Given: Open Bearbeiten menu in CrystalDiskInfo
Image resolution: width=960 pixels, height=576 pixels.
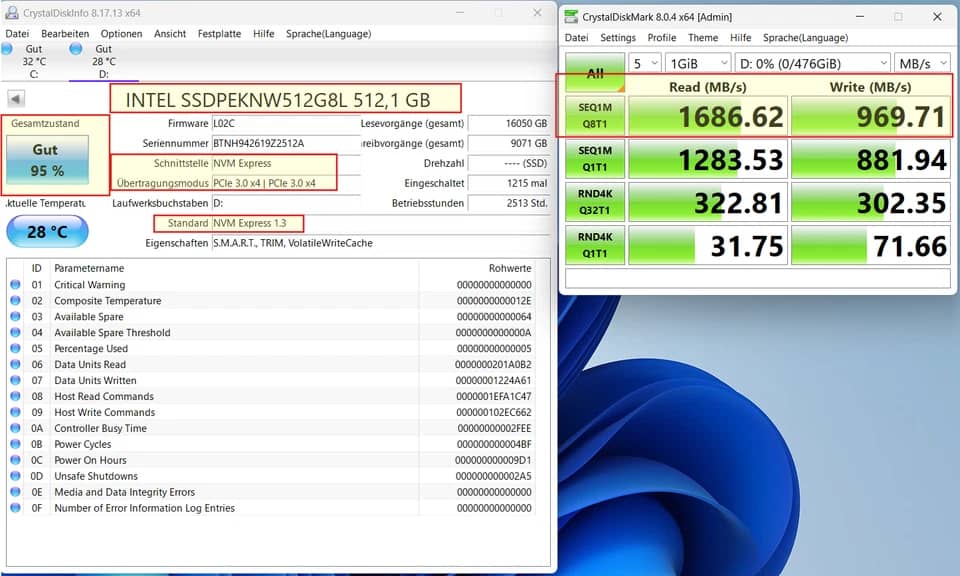Looking at the screenshot, I should pos(65,34).
